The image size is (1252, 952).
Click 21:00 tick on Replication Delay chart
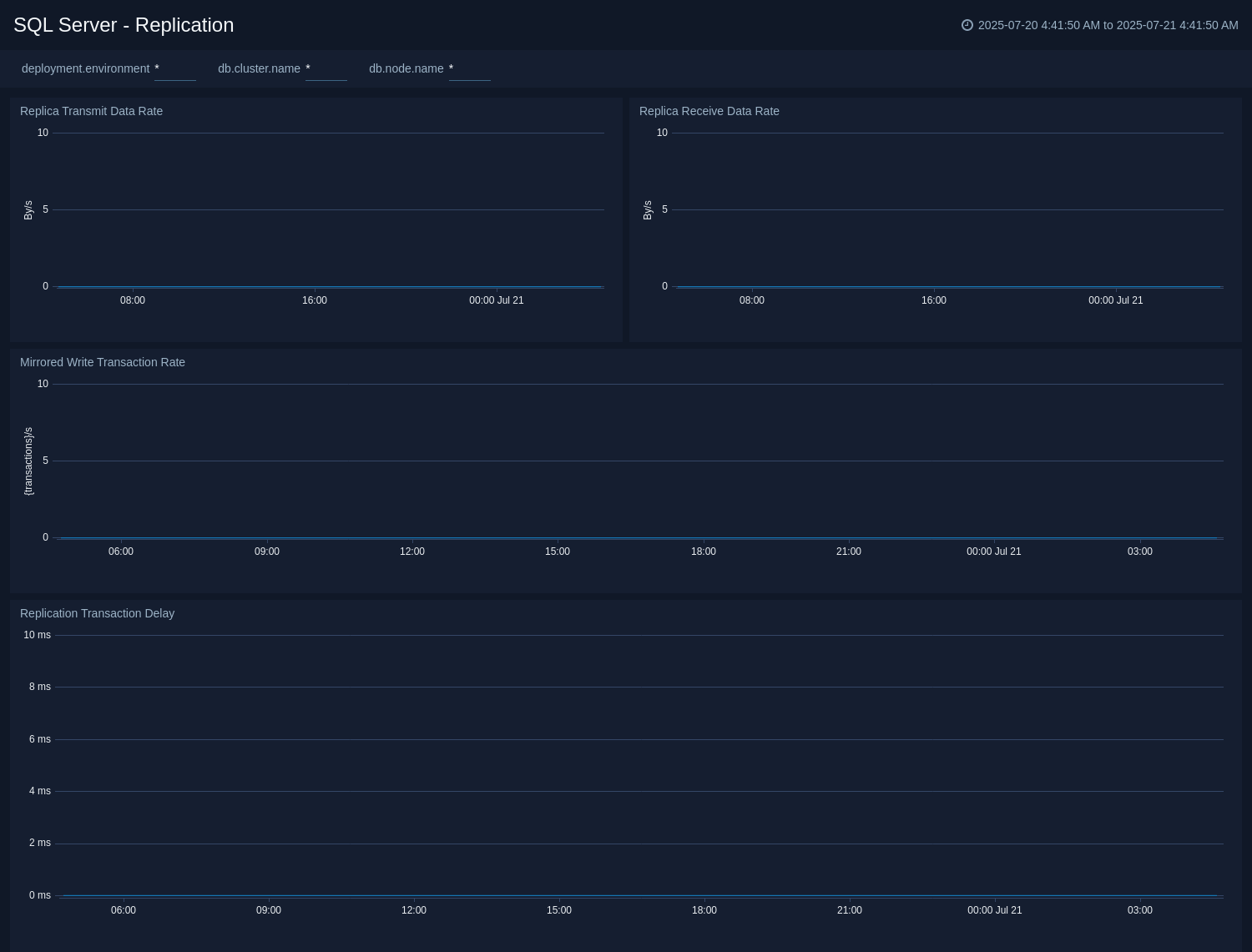click(850, 910)
